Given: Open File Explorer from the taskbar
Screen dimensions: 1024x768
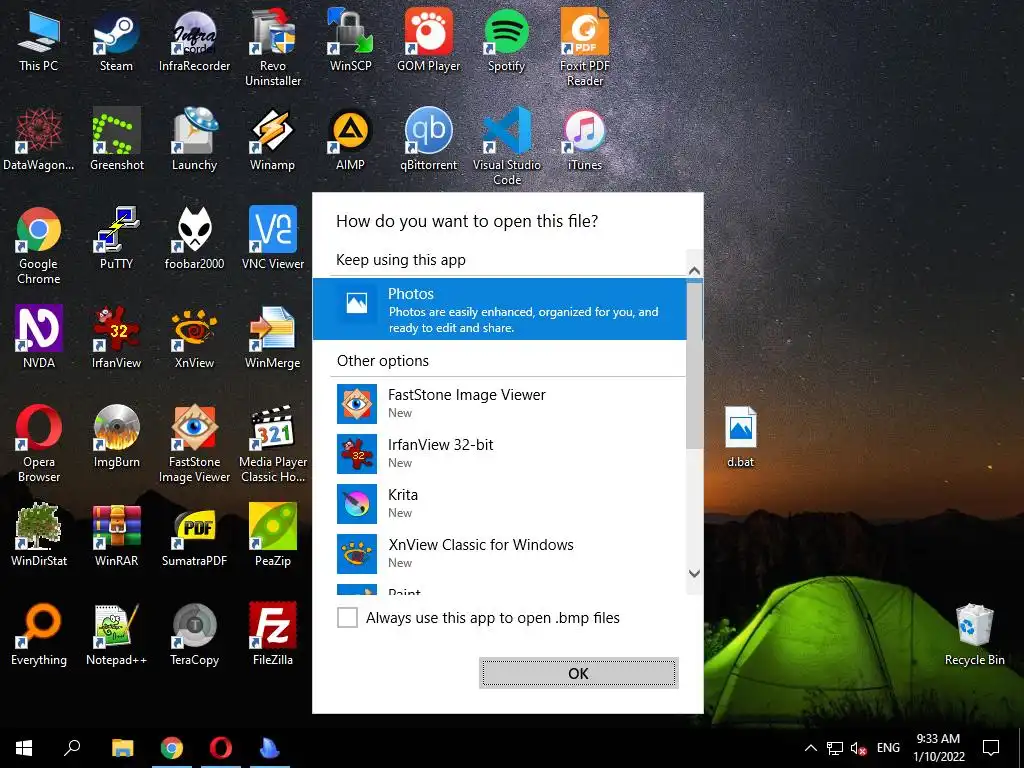Looking at the screenshot, I should (122, 748).
